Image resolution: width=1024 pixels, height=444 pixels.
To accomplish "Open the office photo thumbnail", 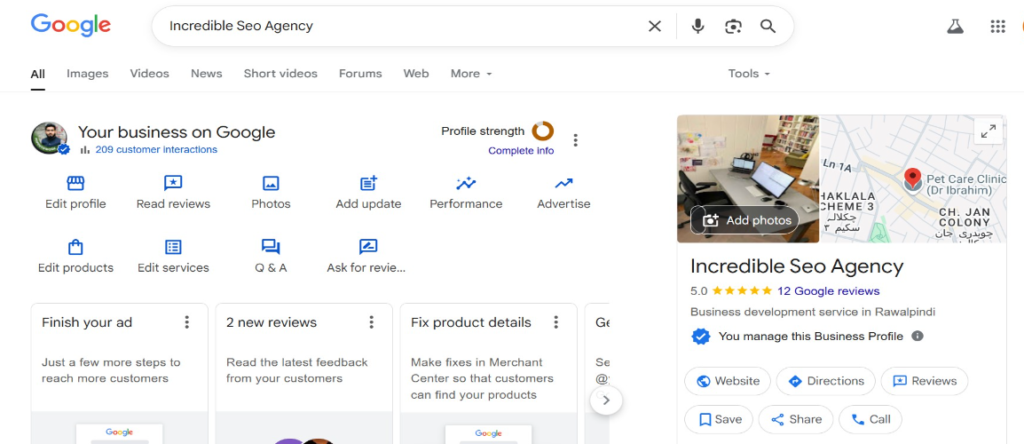I will (x=748, y=179).
